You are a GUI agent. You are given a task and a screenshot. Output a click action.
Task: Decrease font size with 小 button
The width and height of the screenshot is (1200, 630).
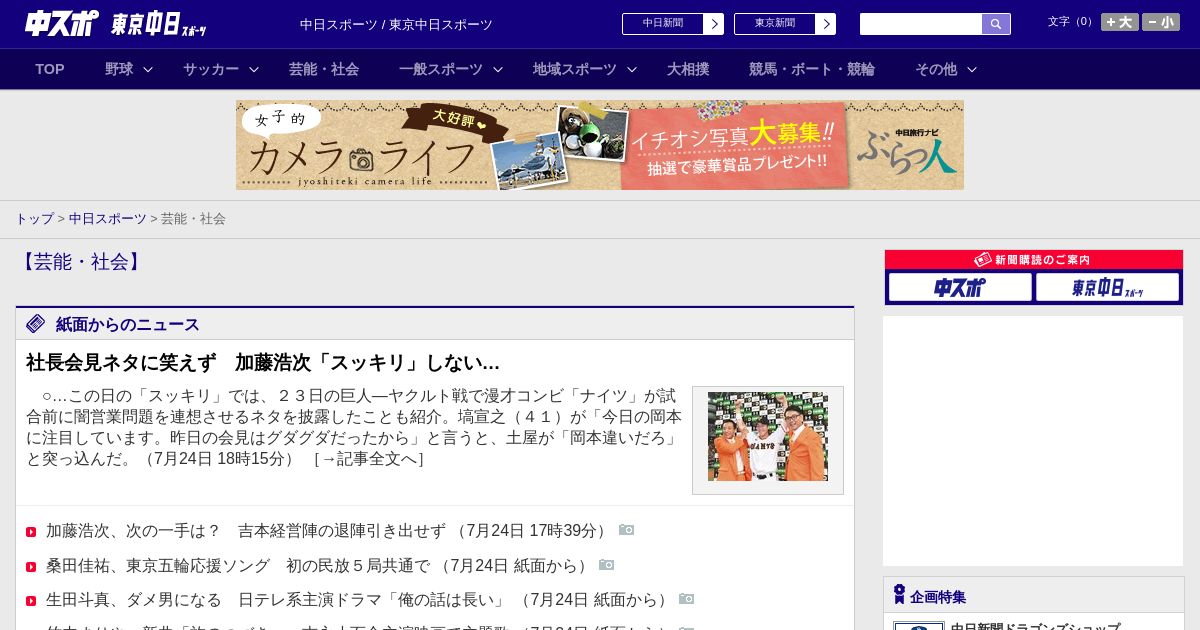point(1161,22)
